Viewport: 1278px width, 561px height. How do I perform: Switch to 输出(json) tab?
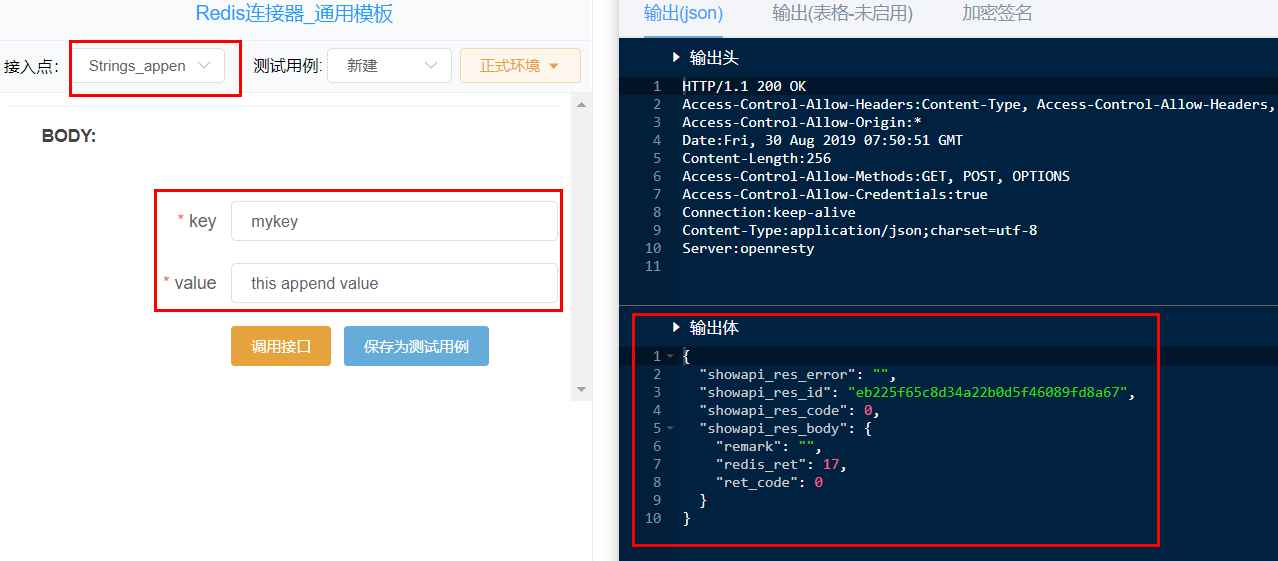[x=683, y=13]
